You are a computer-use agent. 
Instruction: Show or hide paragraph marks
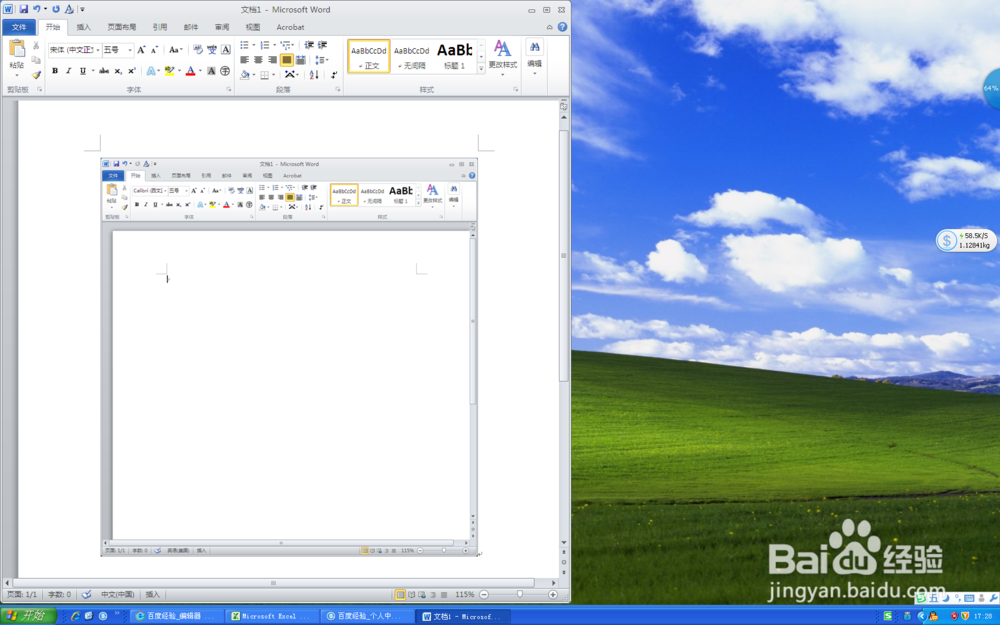click(x=334, y=75)
